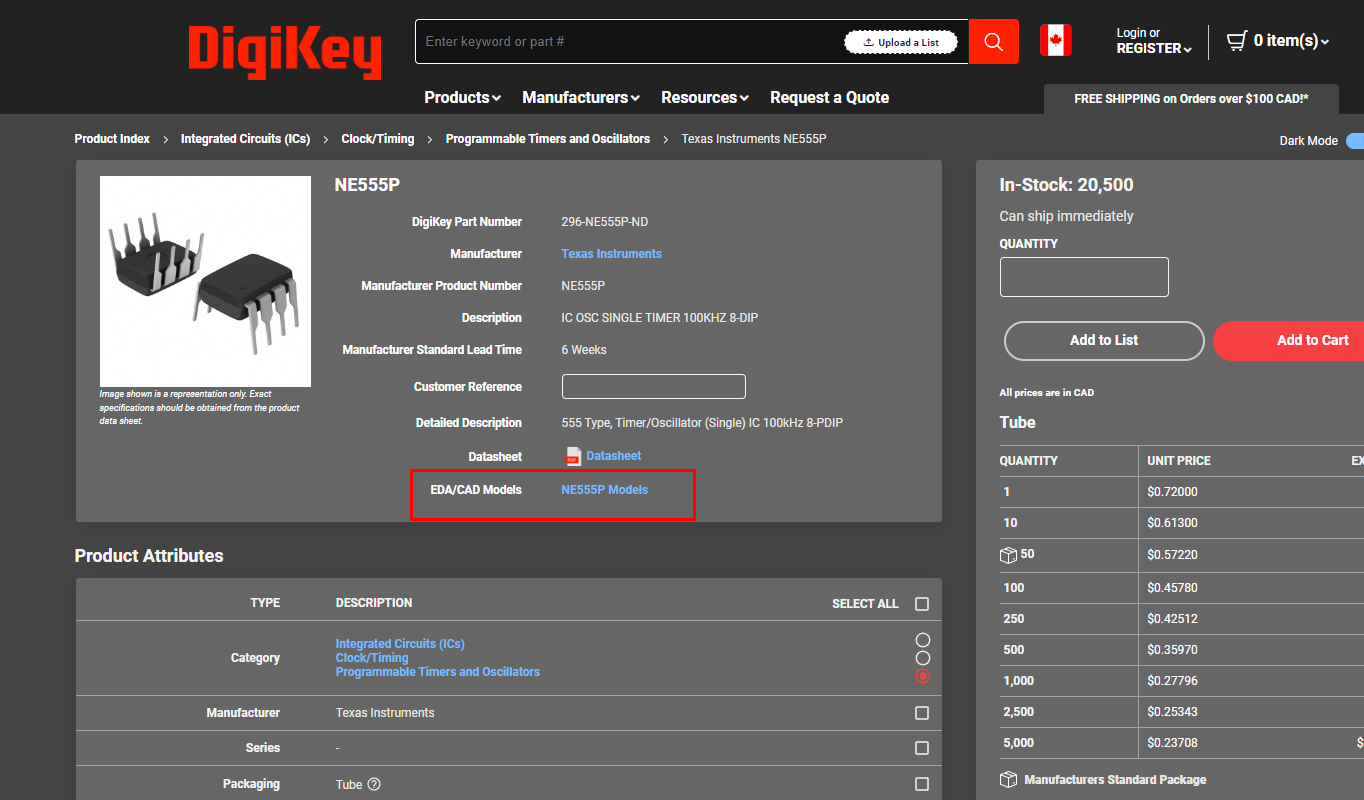1364x800 pixels.
Task: Open Request a Quote menu item
Action: click(x=829, y=97)
